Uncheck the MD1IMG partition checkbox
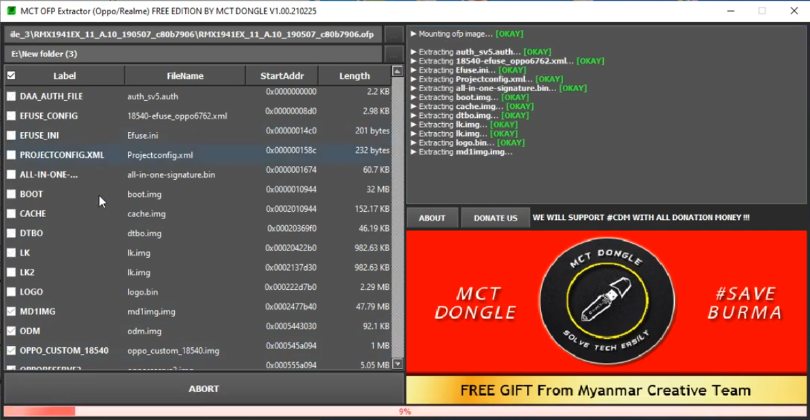 pos(11,312)
